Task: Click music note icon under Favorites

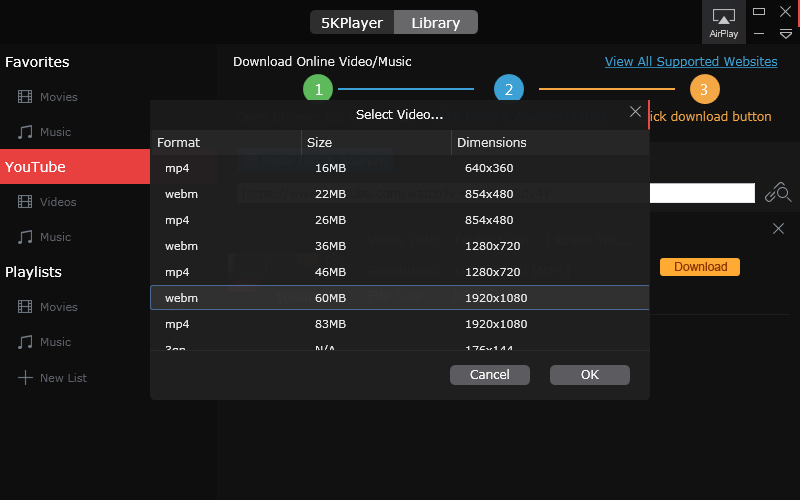Action: (x=25, y=132)
